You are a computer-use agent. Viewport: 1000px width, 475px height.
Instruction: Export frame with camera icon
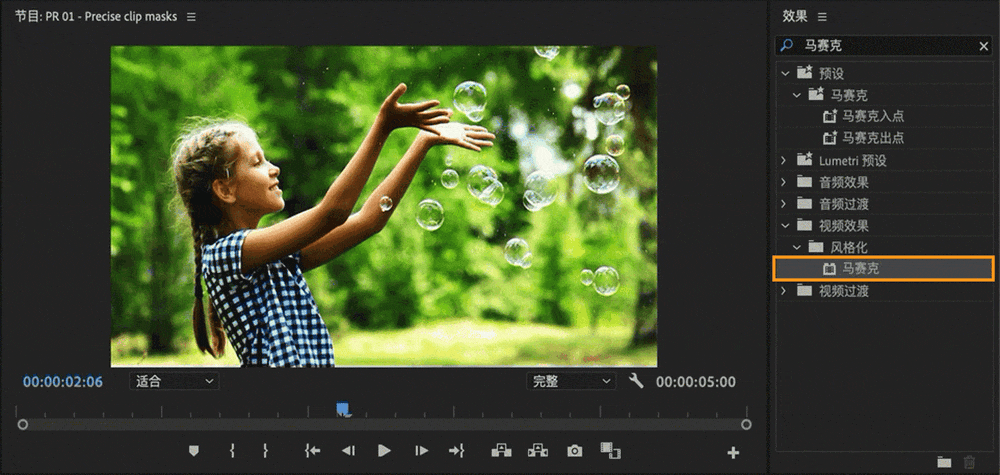point(575,451)
